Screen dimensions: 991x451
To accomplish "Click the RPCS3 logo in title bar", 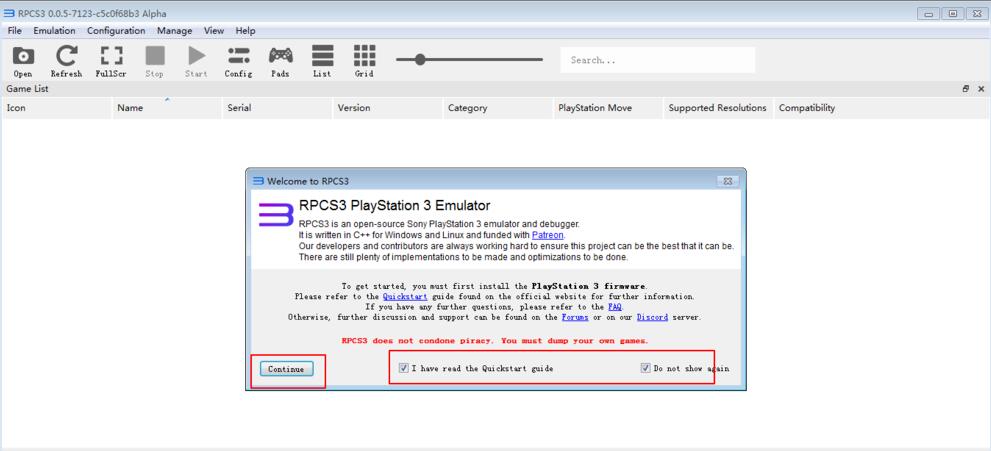I will tap(9, 13).
